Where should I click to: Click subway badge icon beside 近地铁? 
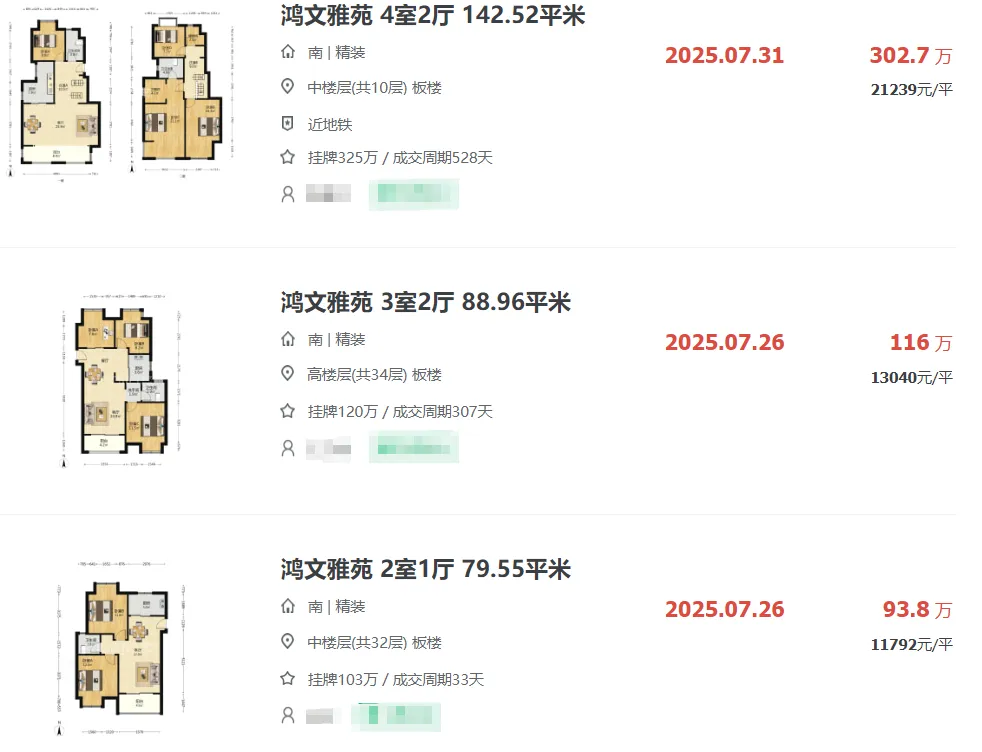coord(287,123)
